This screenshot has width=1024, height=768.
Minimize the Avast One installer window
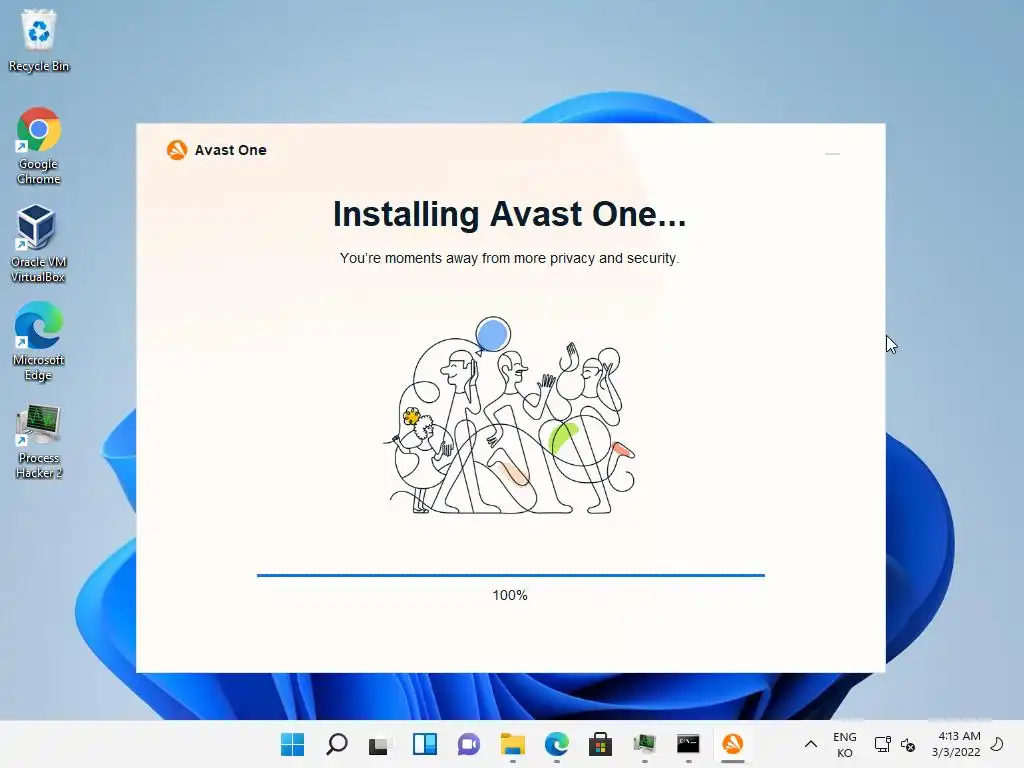pos(832,153)
